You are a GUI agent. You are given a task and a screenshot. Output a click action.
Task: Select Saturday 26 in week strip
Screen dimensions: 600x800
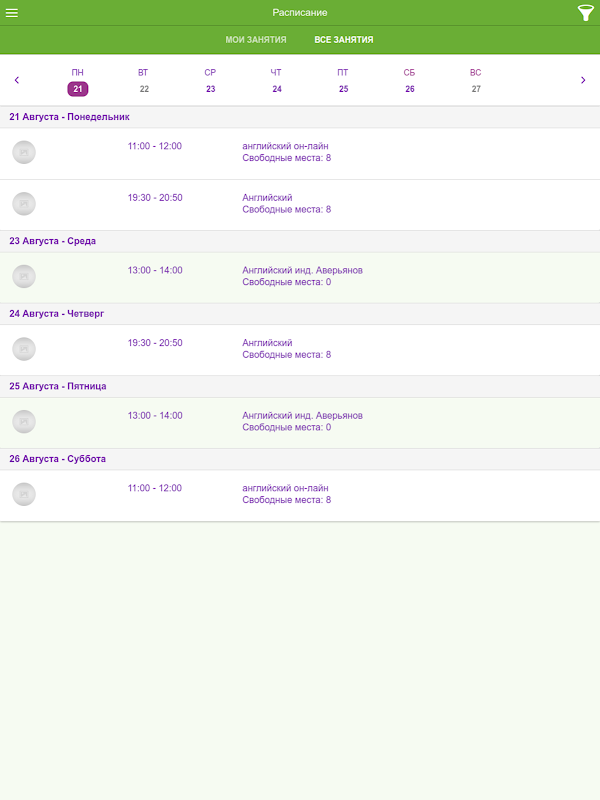(410, 81)
